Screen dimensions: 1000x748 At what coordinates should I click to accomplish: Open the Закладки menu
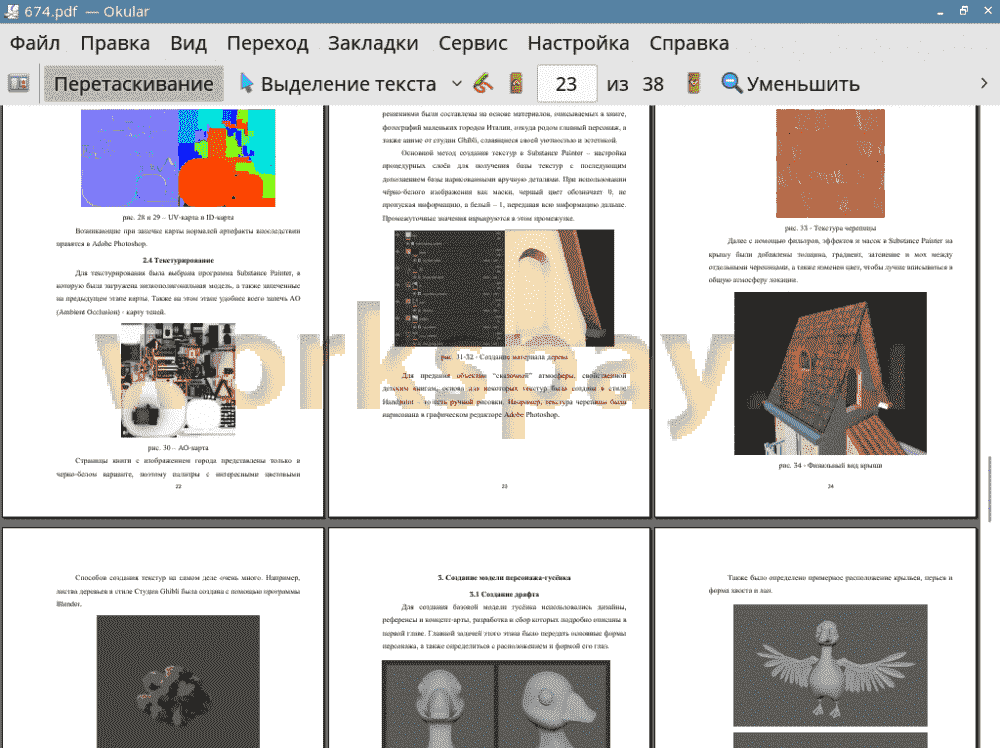(373, 43)
